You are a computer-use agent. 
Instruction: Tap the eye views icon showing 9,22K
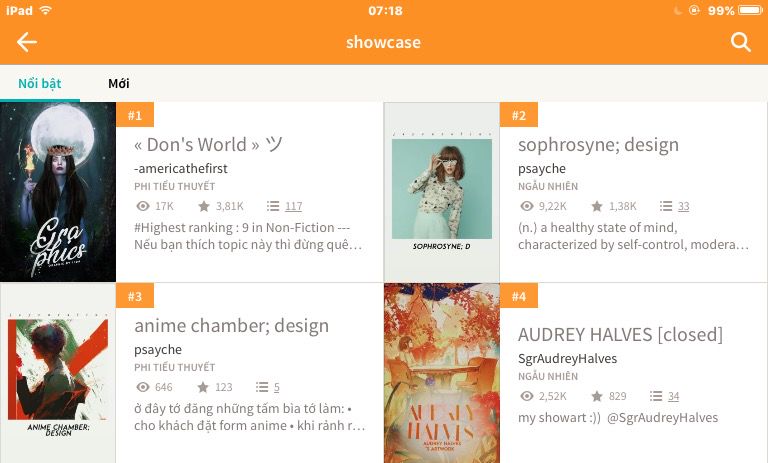(526, 206)
